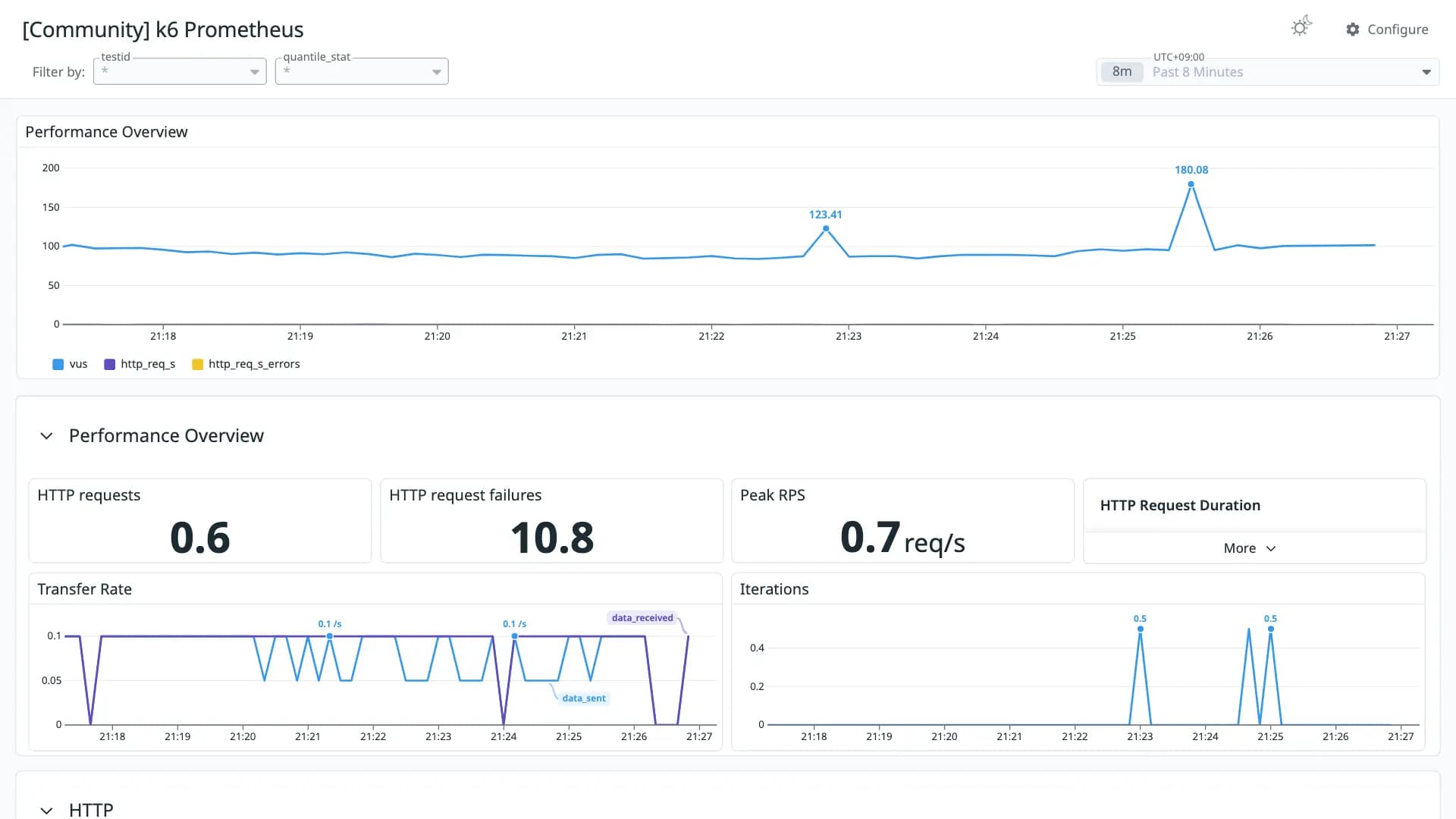This screenshot has height=819, width=1456.
Task: Click the HTTP section heading
Action: coord(91,810)
